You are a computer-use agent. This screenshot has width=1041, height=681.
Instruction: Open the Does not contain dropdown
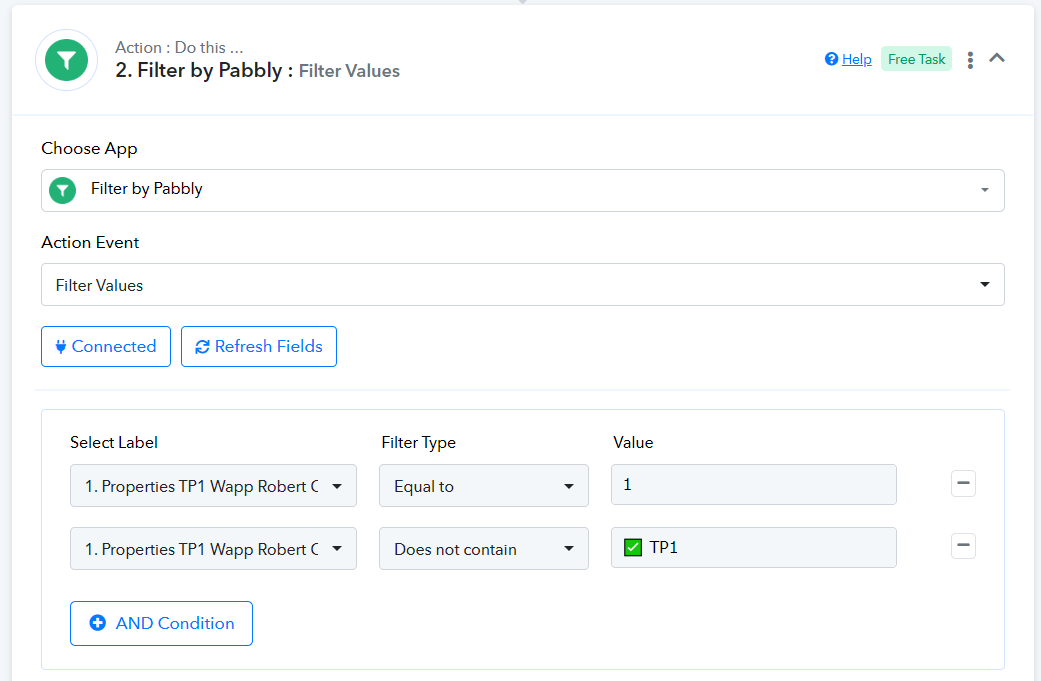pyautogui.click(x=483, y=549)
